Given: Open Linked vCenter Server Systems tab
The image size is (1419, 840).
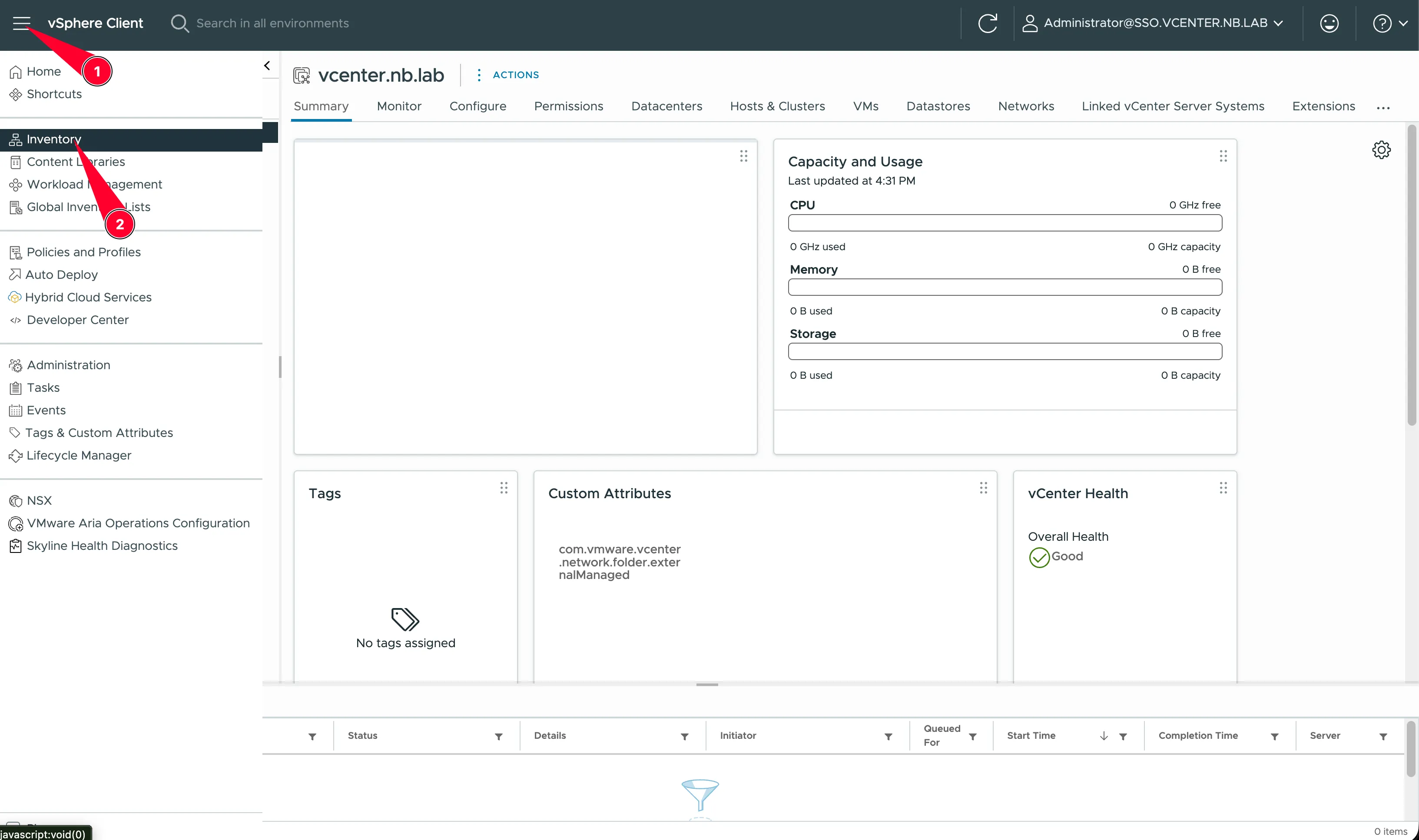Looking at the screenshot, I should click(x=1173, y=106).
